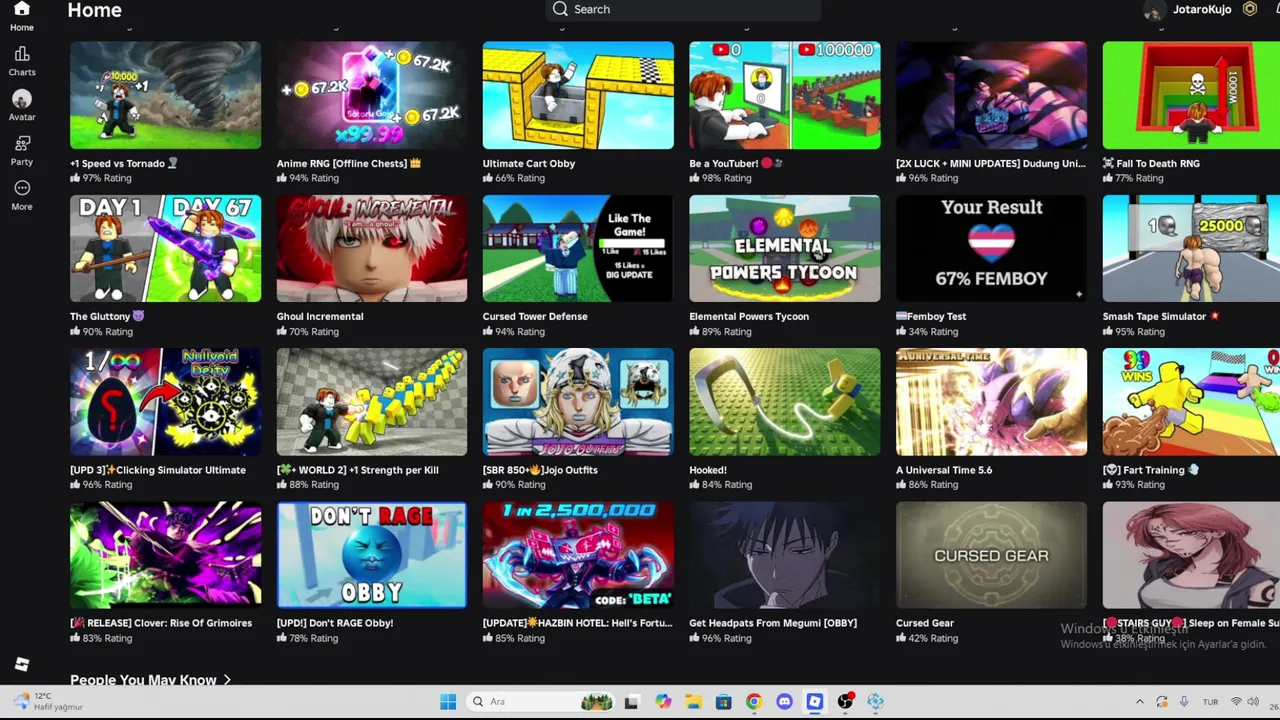Image resolution: width=1280 pixels, height=720 pixels.
Task: Open the Party sidebar icon
Action: point(22,143)
